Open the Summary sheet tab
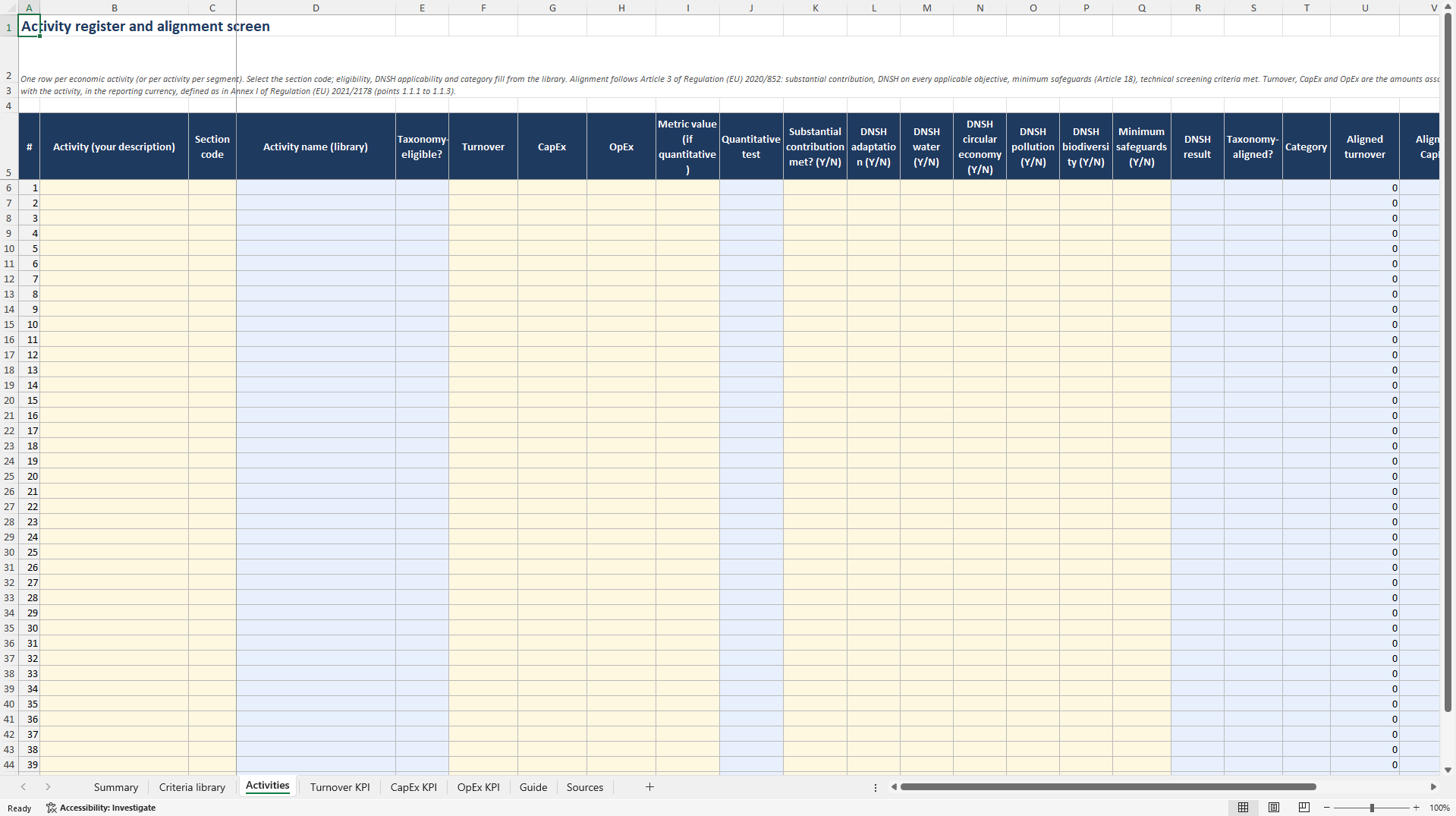Screen dimensions: 1456x816 point(116,787)
